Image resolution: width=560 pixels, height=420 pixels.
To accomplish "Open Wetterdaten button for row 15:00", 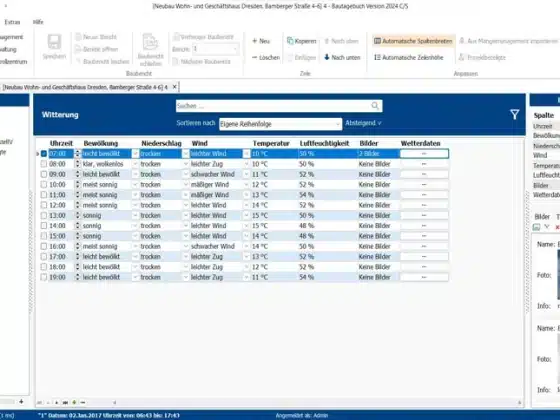I will point(424,236).
